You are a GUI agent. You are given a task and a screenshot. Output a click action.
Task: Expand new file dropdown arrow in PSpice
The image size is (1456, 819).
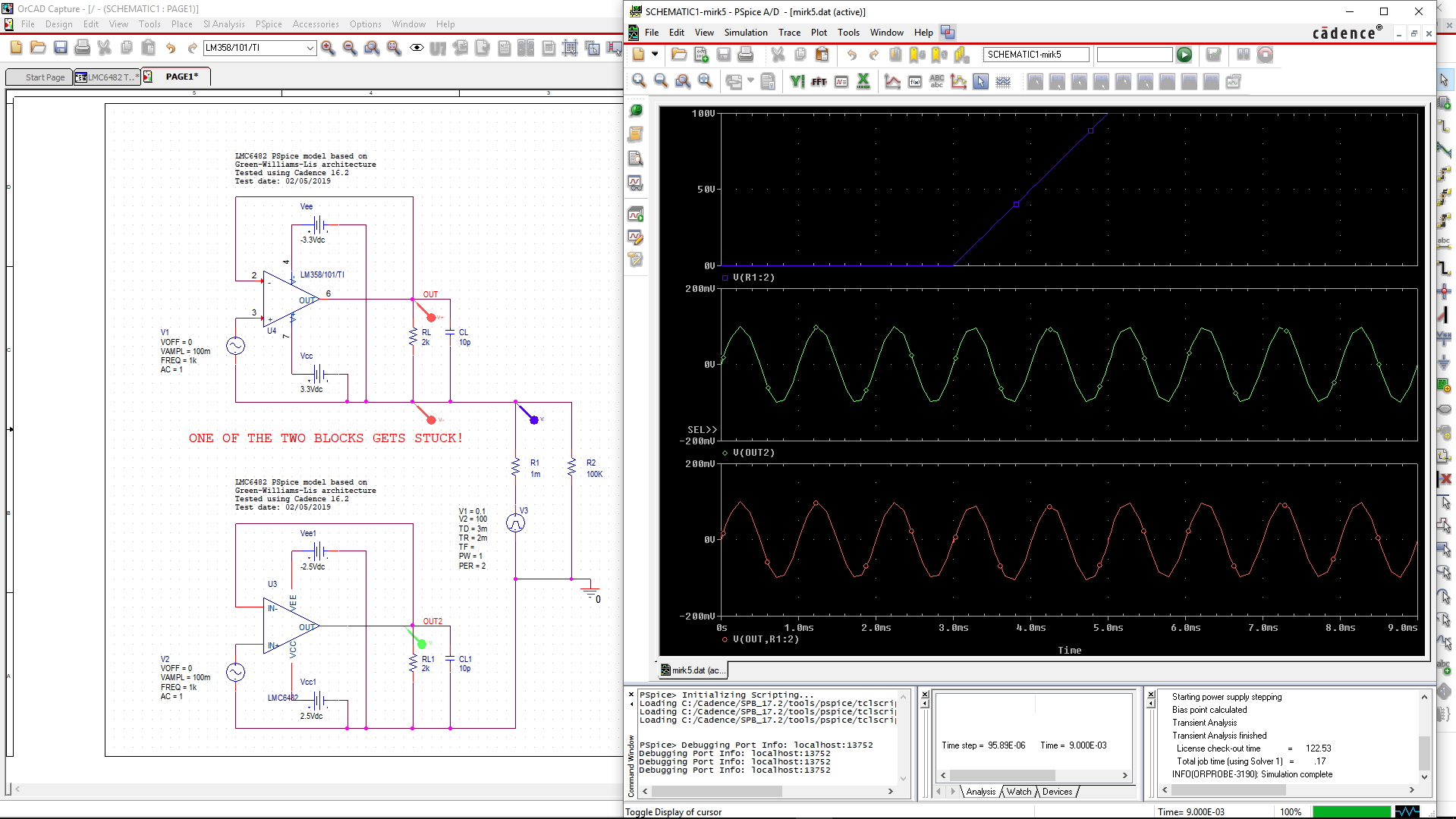click(x=655, y=55)
